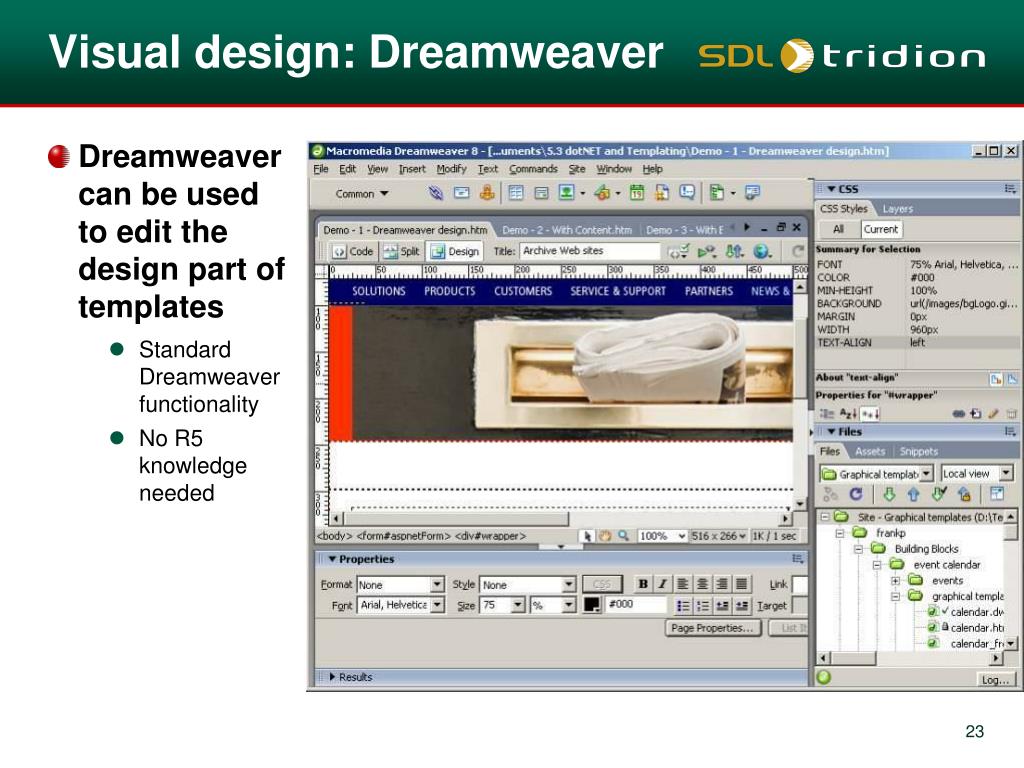Switch CSS panel to All mode
The width and height of the screenshot is (1024, 768).
839,229
